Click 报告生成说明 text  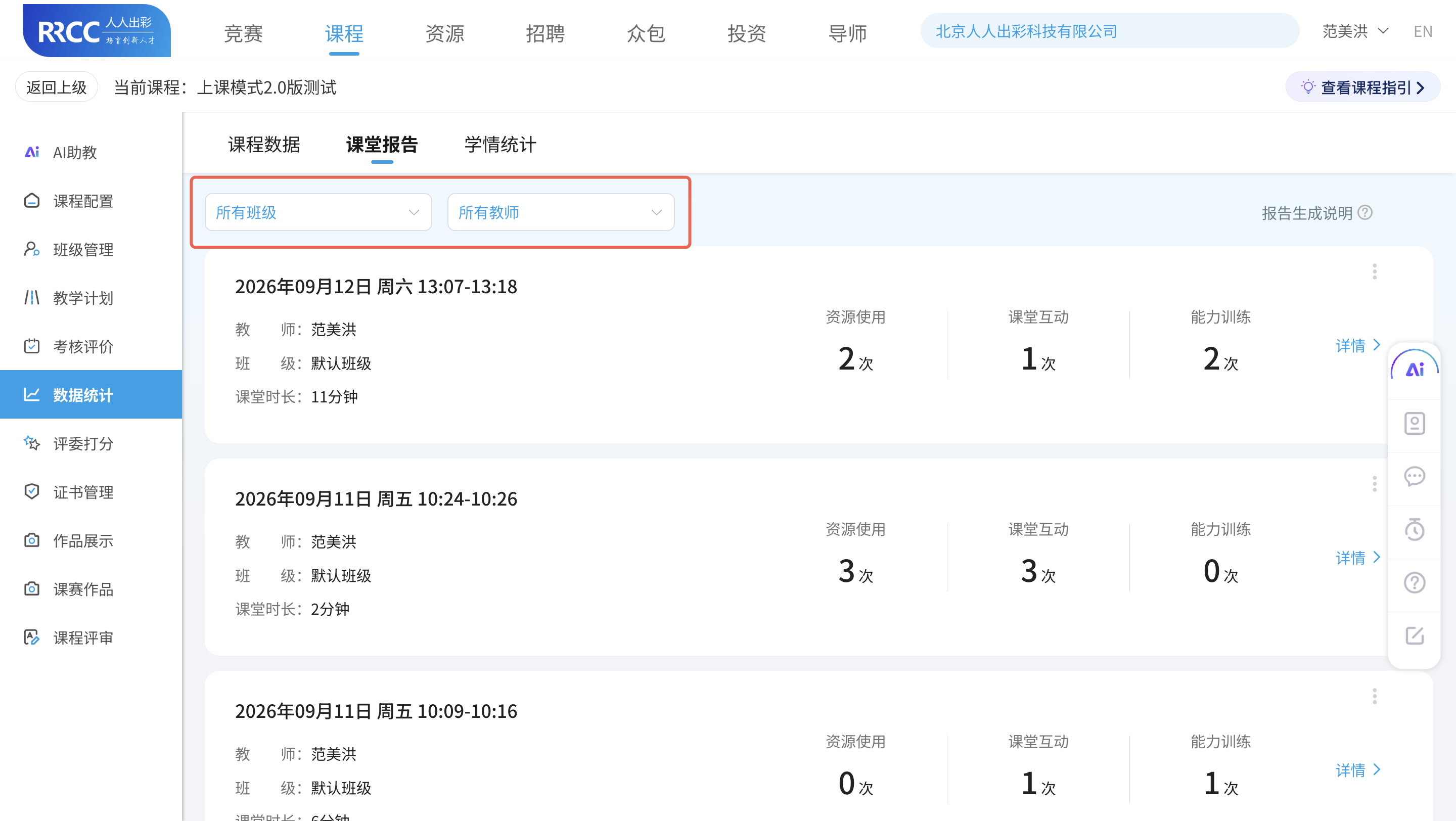(1307, 213)
